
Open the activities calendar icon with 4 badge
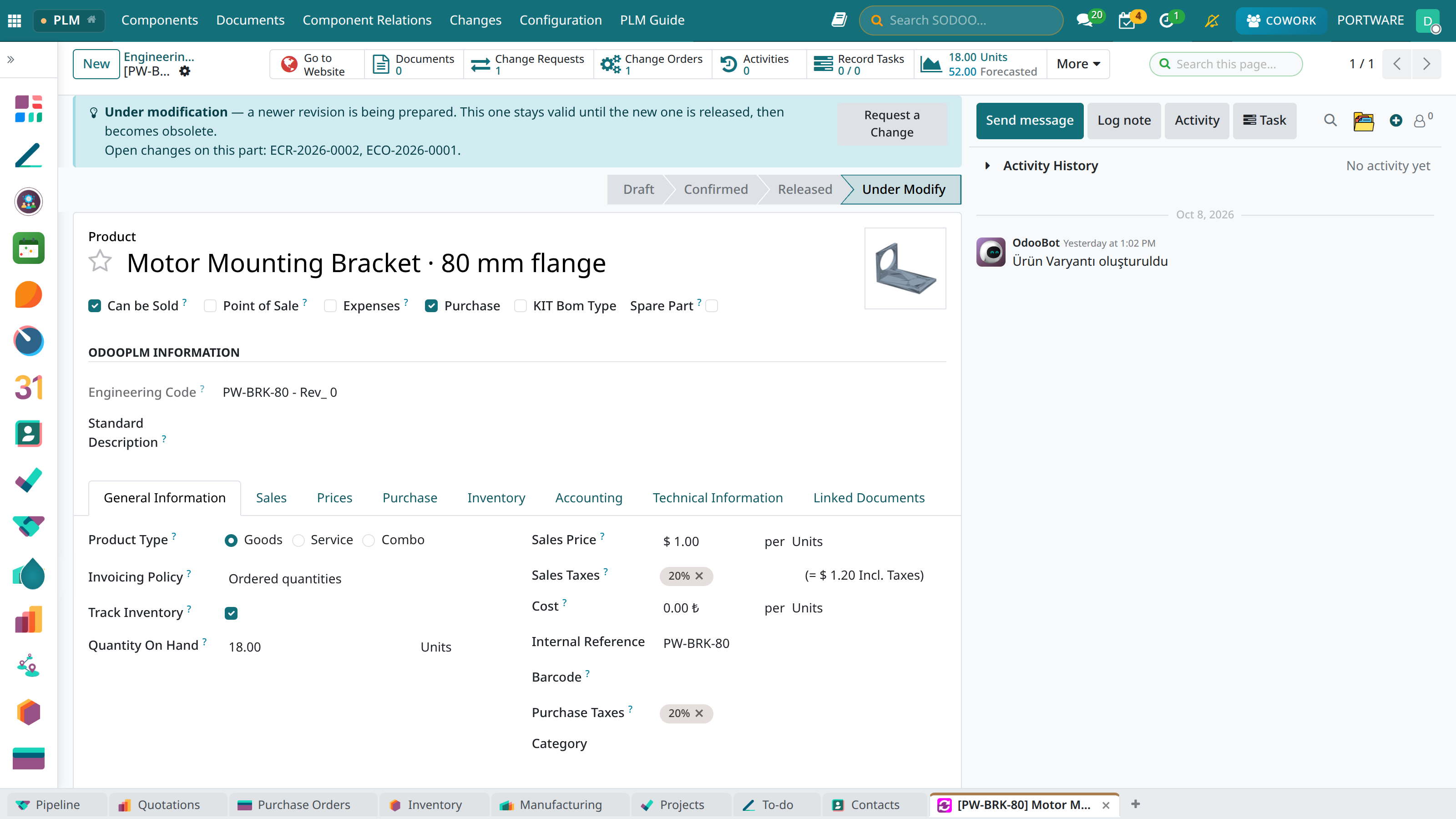point(1127,20)
